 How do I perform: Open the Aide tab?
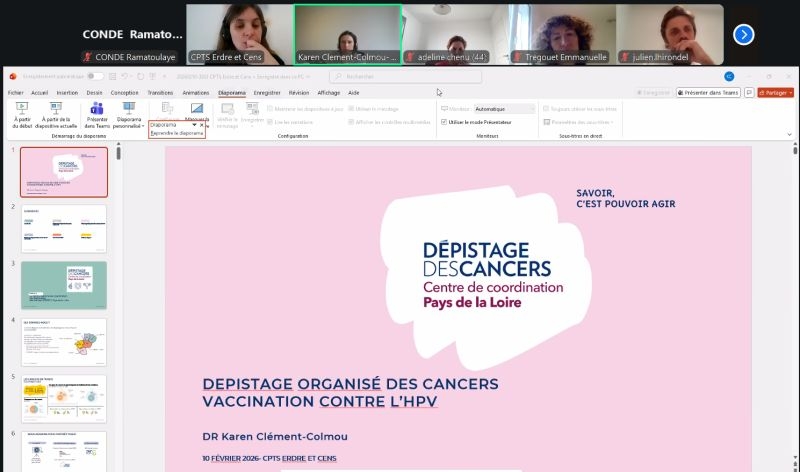pos(354,93)
